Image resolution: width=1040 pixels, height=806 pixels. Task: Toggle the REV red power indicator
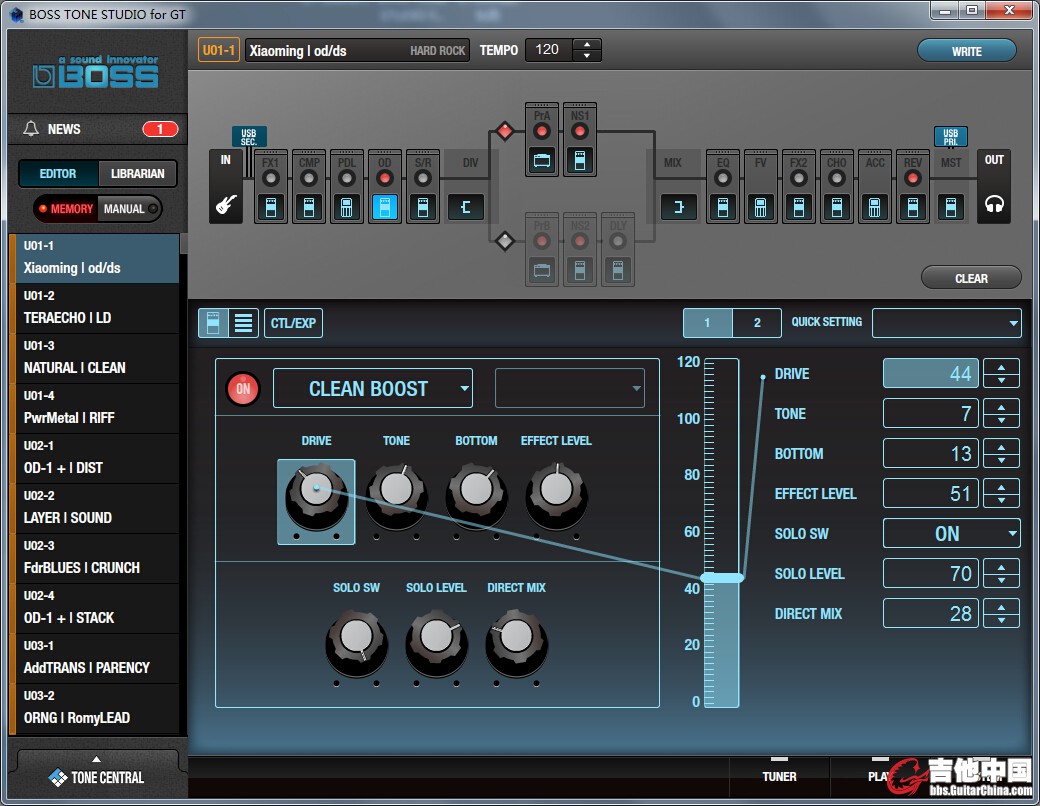coord(913,178)
